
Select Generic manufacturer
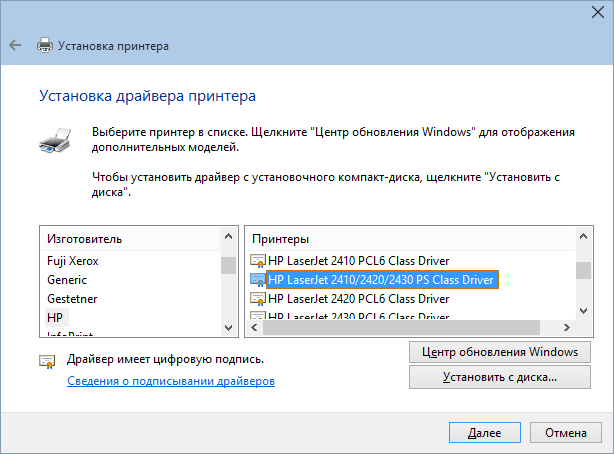tap(67, 280)
